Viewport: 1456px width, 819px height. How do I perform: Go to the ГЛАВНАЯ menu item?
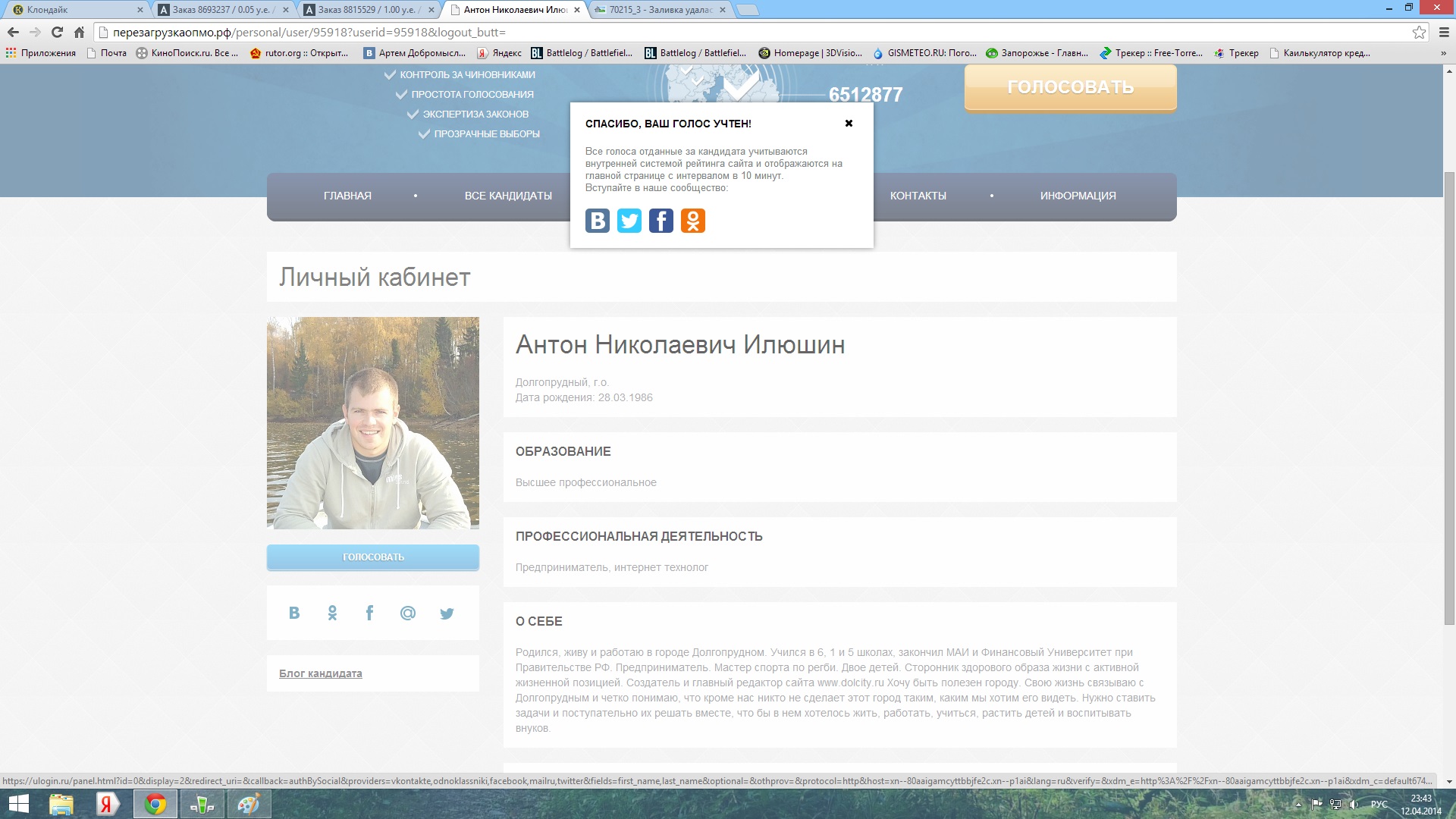[x=347, y=196]
